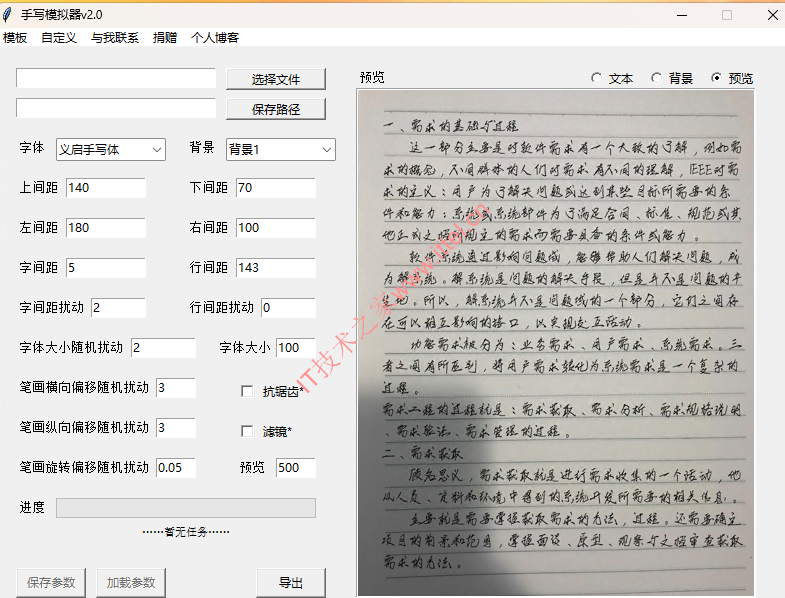Click the 导出 export button
Image resolution: width=785 pixels, height=598 pixels.
pos(291,582)
